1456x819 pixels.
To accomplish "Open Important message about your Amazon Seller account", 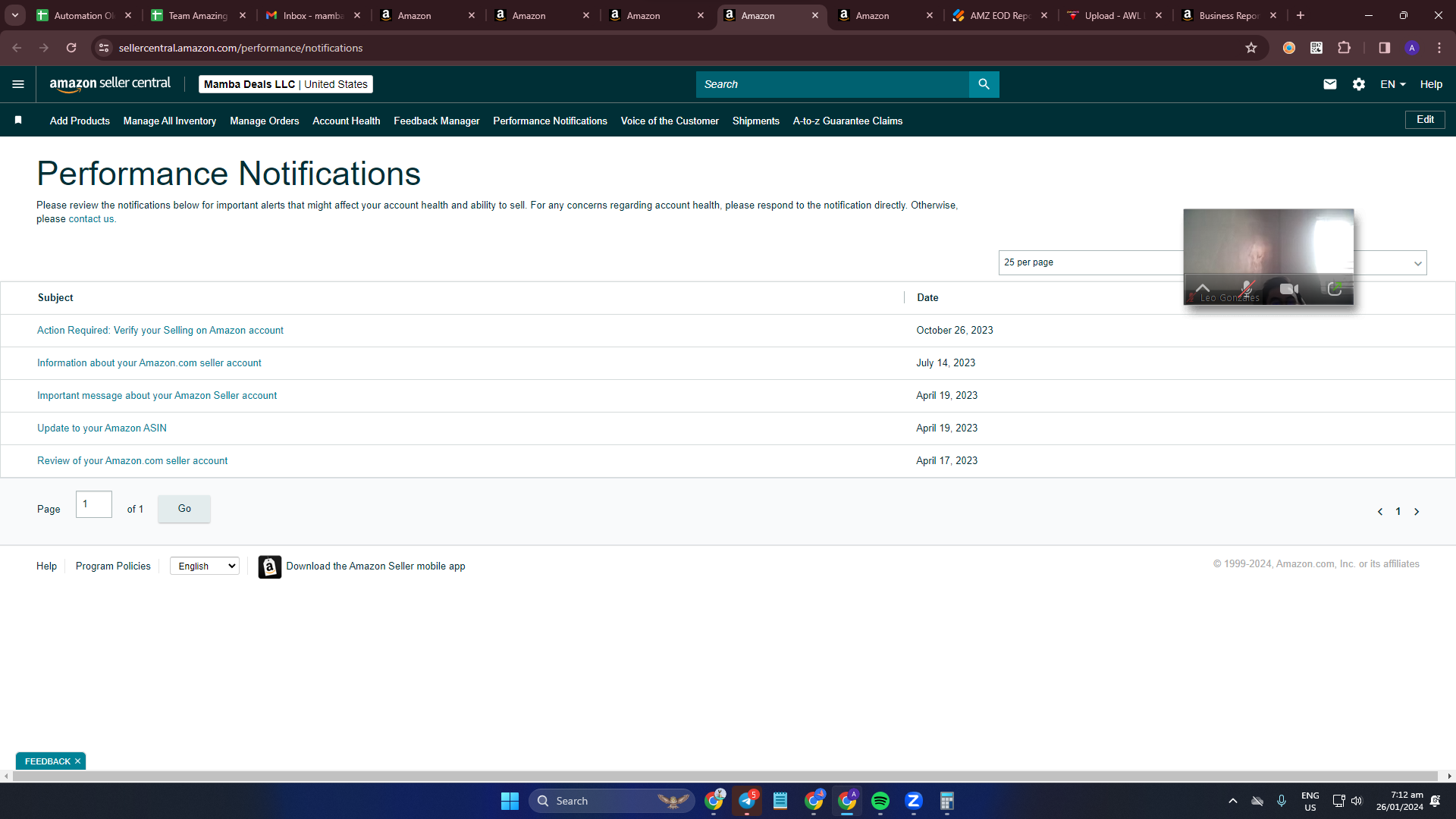I will point(157,396).
